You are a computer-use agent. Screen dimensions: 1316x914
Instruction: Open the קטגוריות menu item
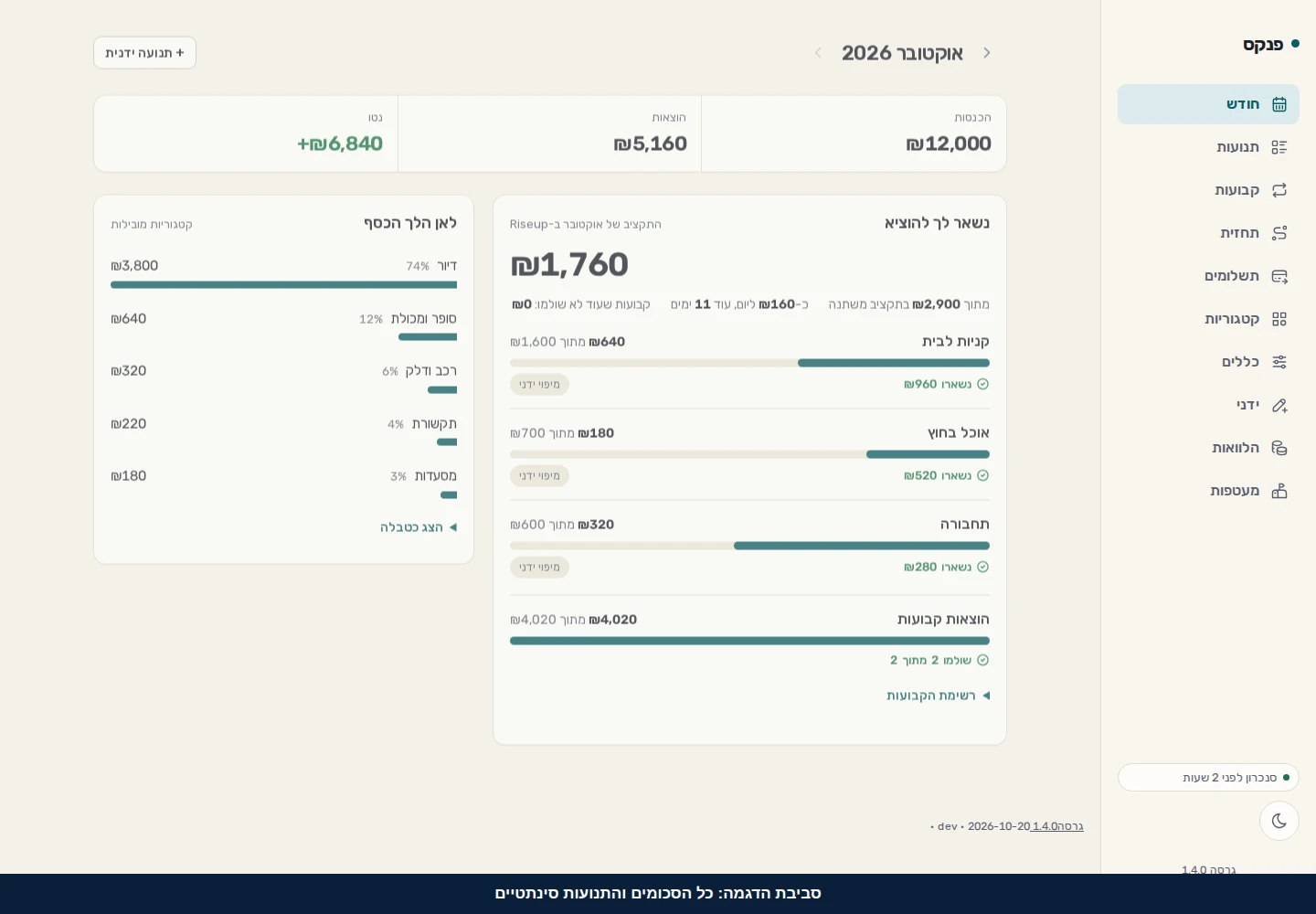pyautogui.click(x=1208, y=319)
